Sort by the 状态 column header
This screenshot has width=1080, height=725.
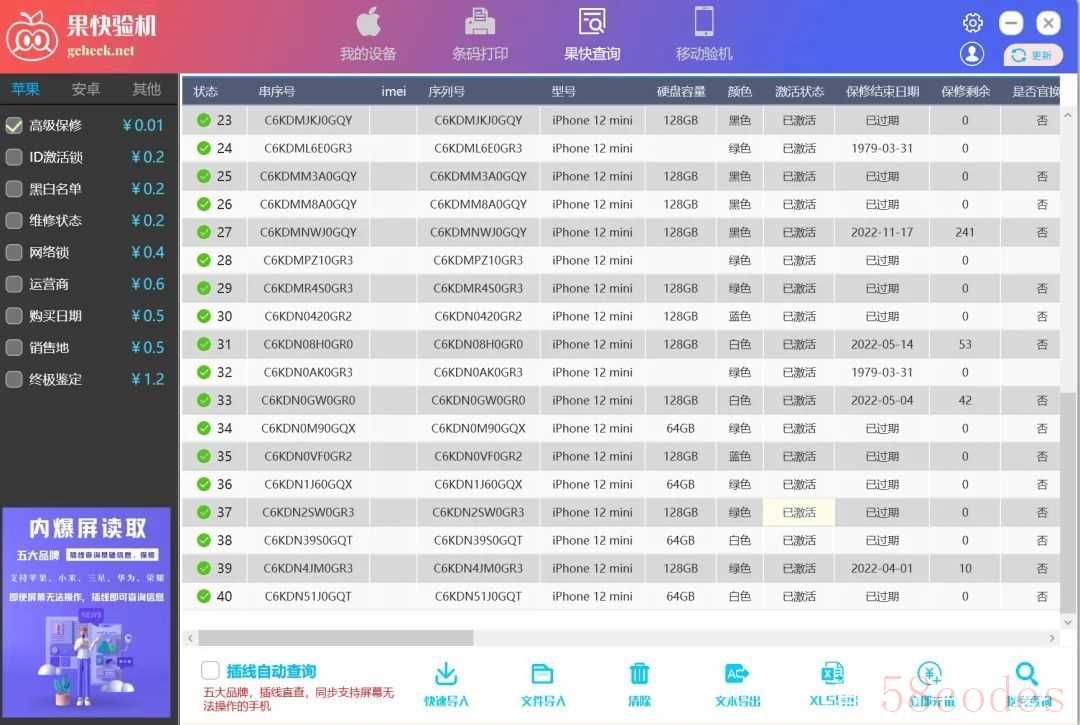205,91
